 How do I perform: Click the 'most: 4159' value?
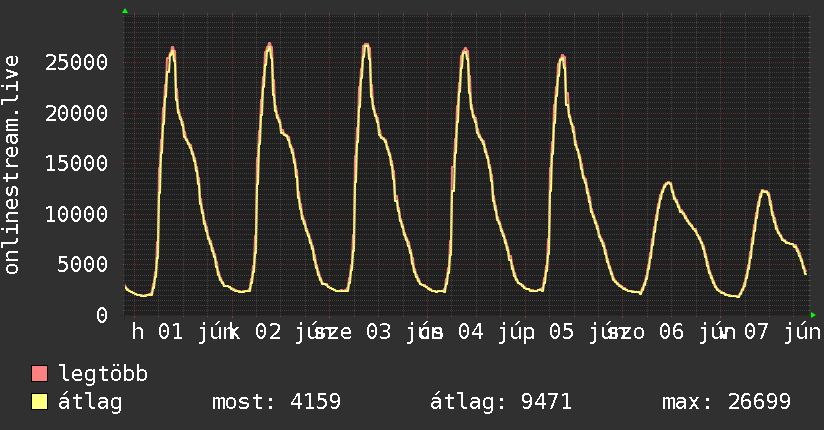tap(276, 402)
